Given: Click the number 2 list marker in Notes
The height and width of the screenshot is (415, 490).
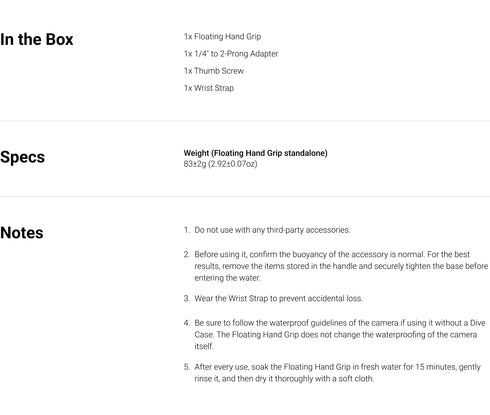Looking at the screenshot, I should click(187, 254).
